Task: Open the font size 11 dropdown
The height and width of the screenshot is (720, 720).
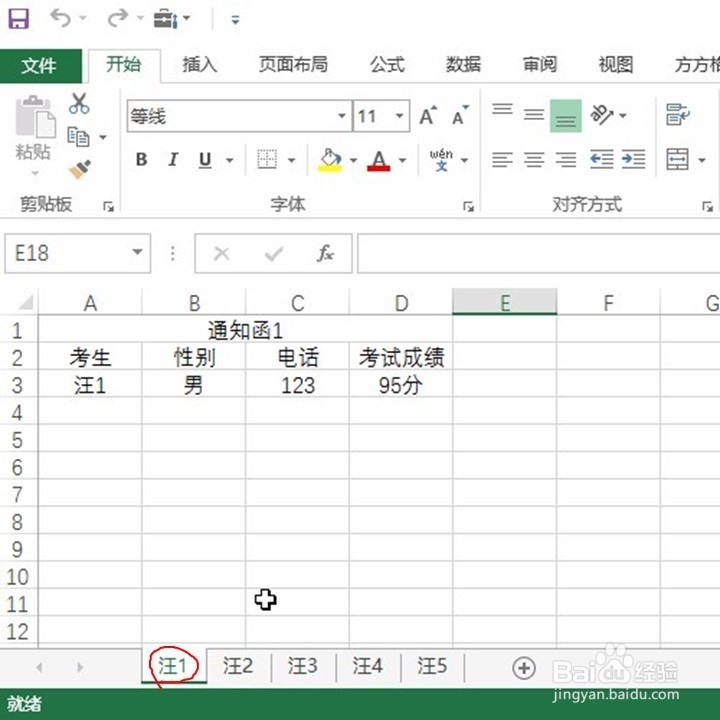Action: (399, 116)
